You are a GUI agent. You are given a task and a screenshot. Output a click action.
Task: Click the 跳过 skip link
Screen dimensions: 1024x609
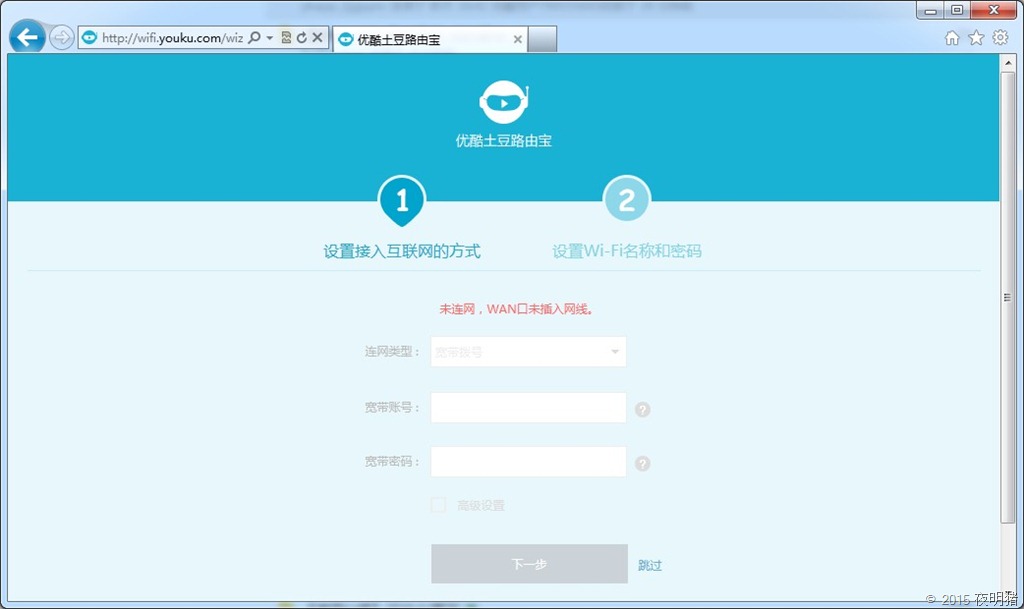(650, 565)
